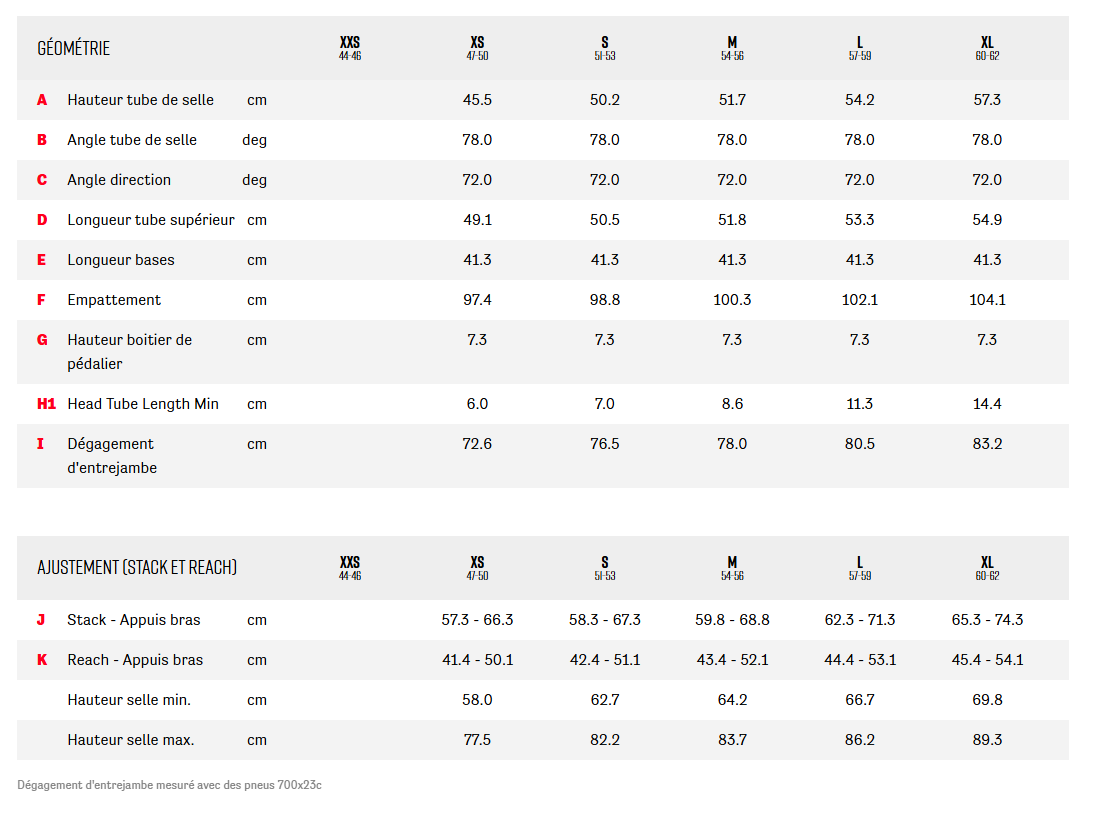Select the saddle height value 89.3
This screenshot has height=816, width=1094.
[x=987, y=740]
